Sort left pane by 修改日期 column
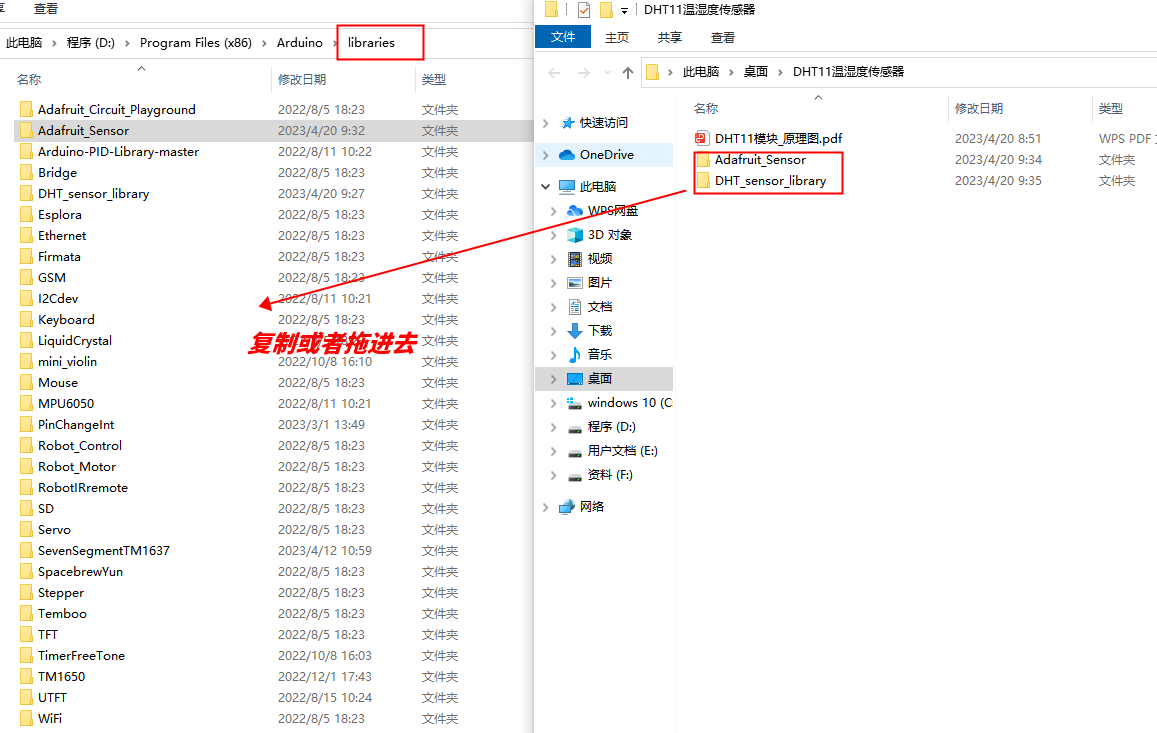 [x=302, y=80]
